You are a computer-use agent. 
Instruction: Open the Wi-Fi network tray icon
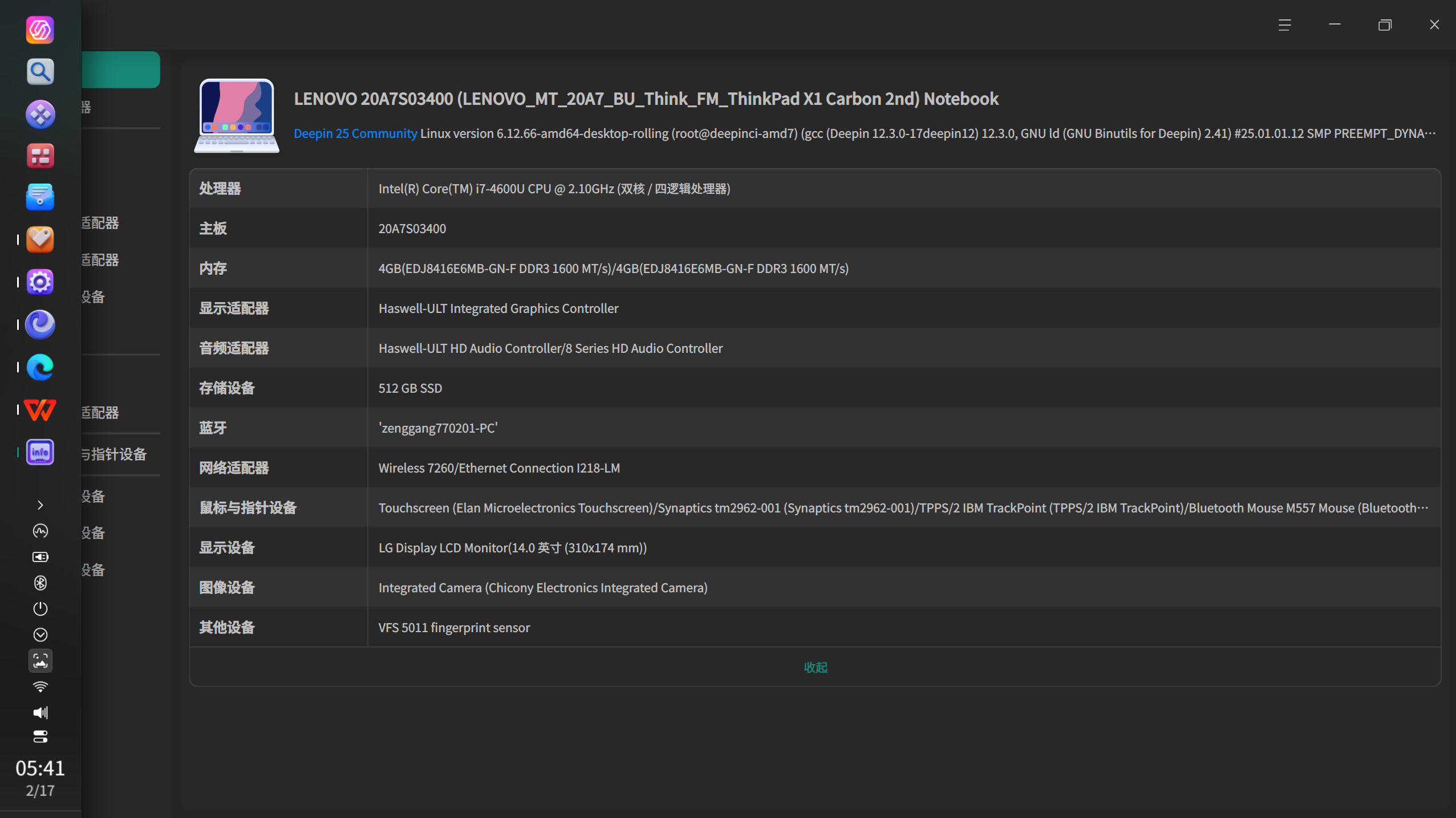point(40,686)
